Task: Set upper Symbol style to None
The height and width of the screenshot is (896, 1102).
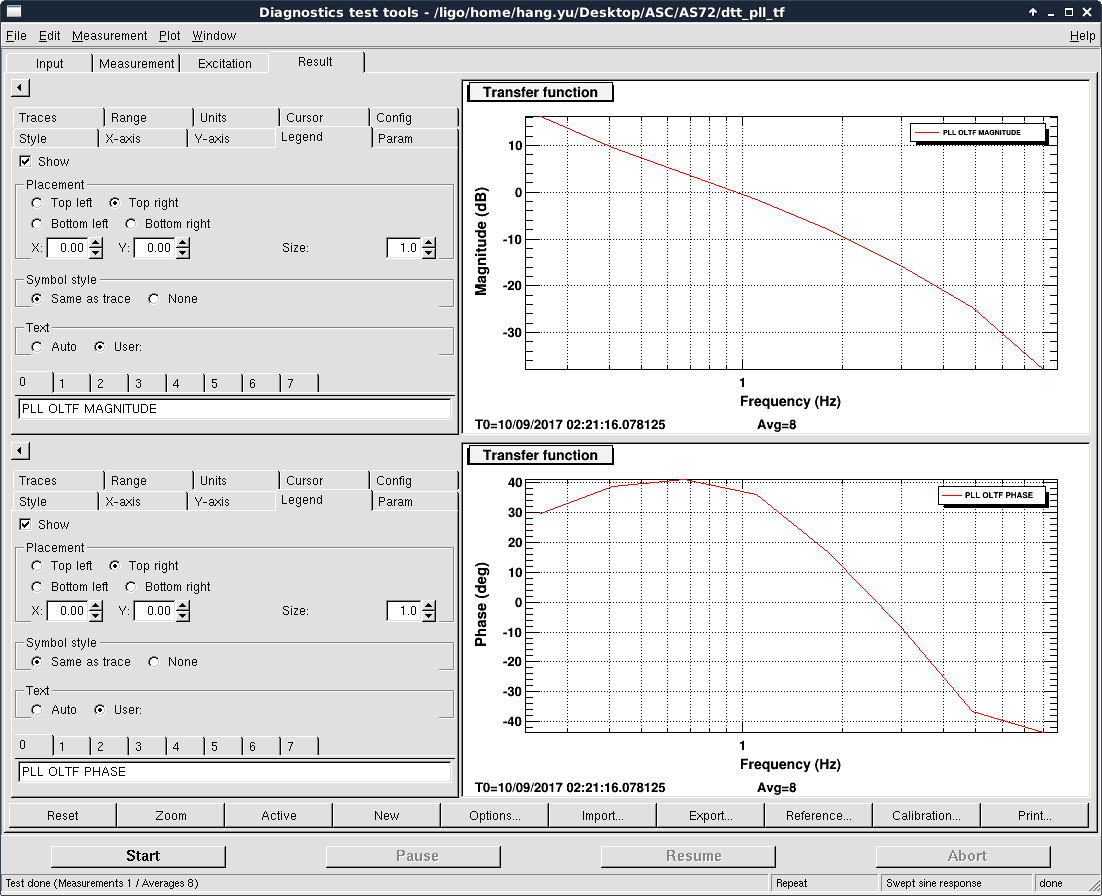Action: click(154, 299)
